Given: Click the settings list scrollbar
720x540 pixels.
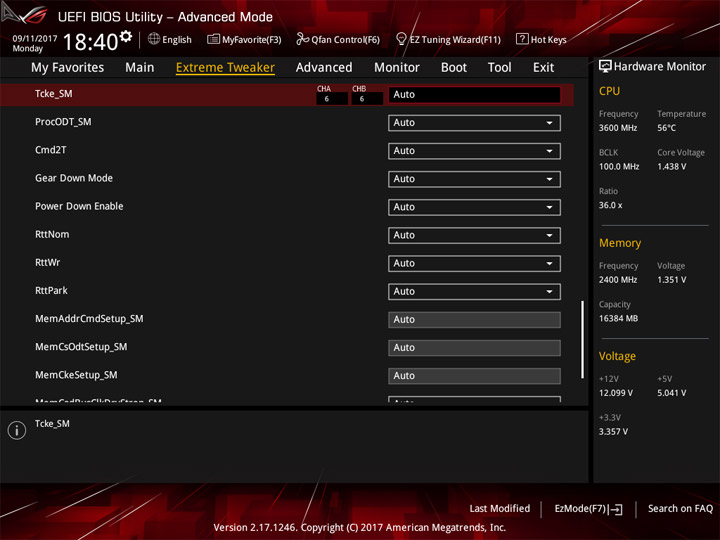Looking at the screenshot, I should click(x=582, y=339).
